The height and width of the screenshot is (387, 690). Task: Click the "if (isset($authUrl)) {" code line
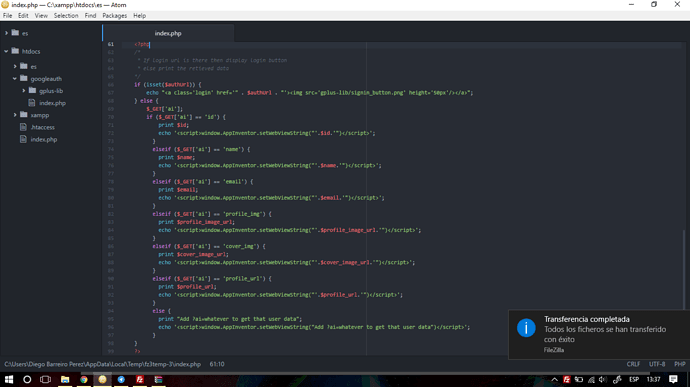(168, 85)
